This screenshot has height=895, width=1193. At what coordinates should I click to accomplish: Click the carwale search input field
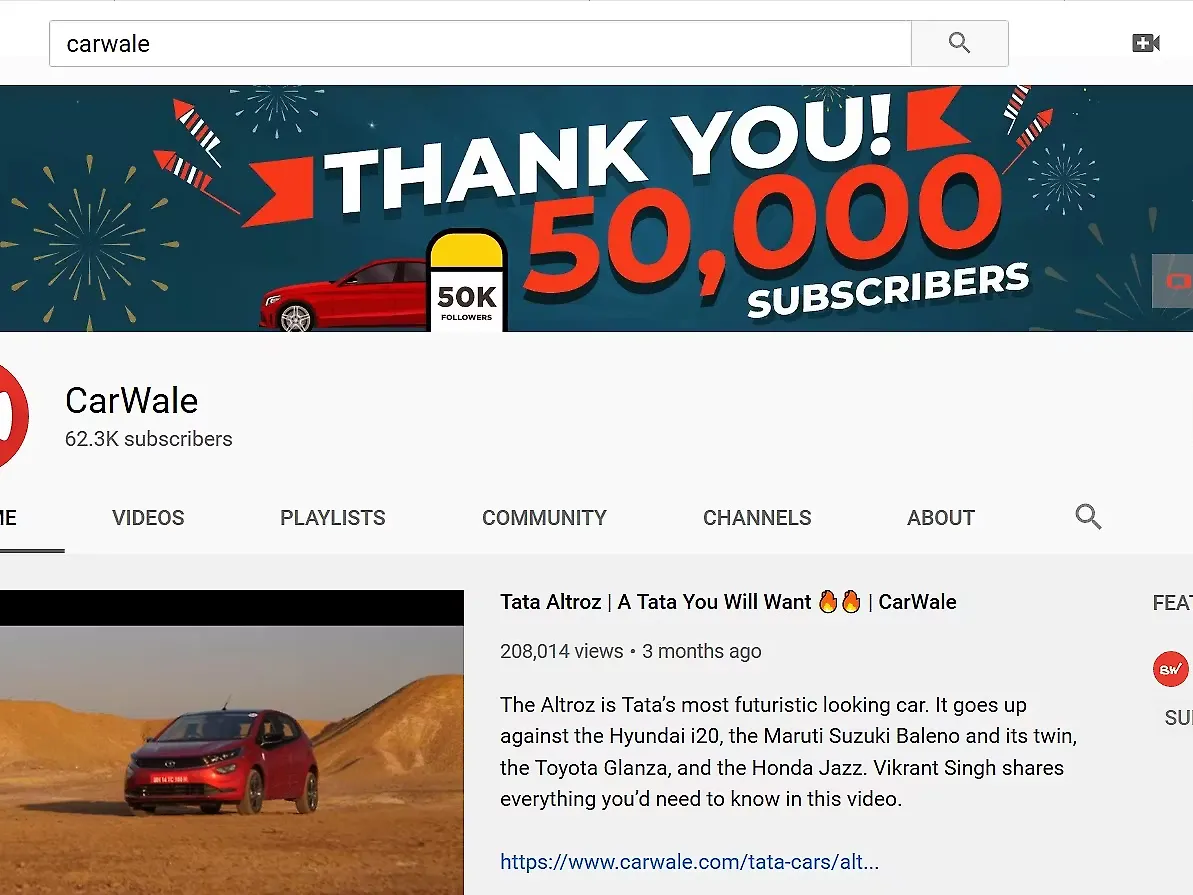[480, 43]
